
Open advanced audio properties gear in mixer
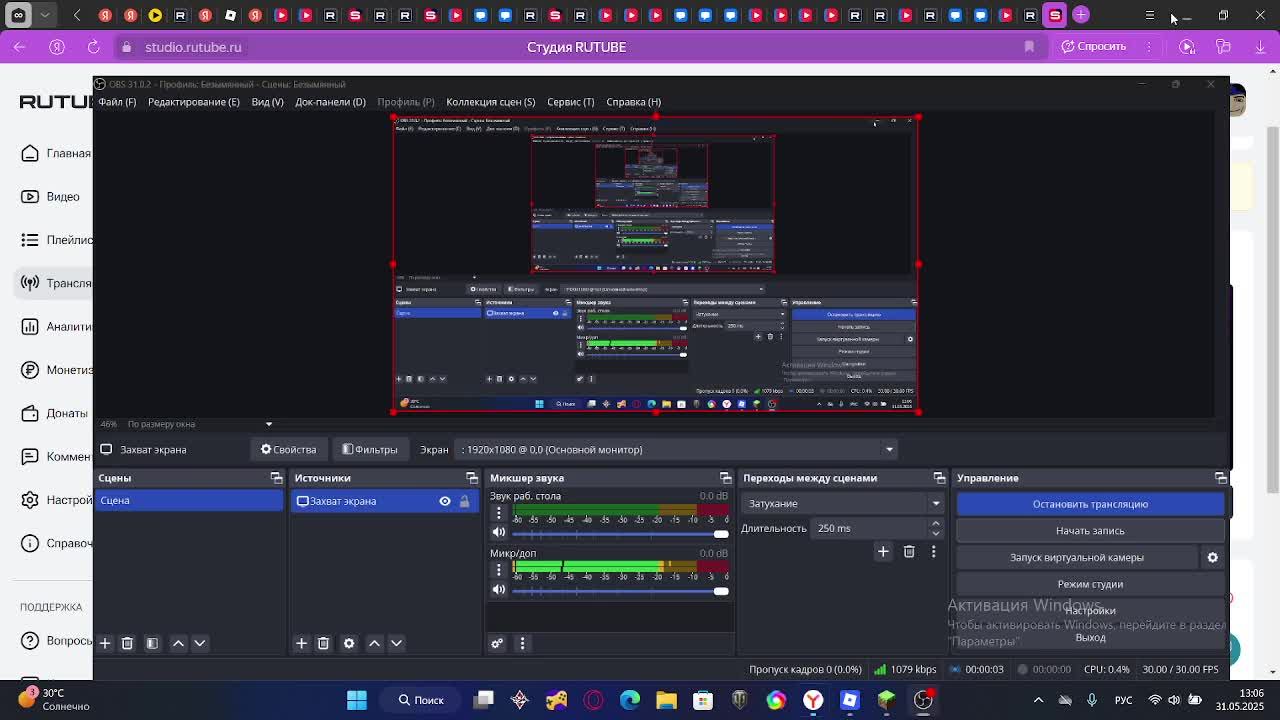pyautogui.click(x=497, y=643)
